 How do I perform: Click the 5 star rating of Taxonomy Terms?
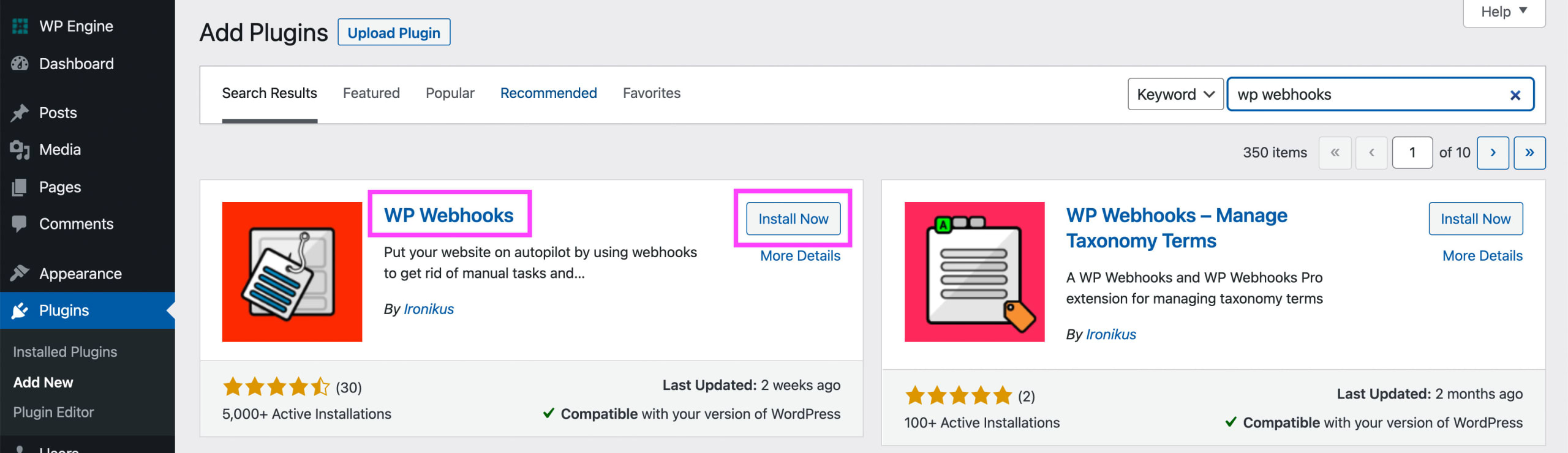coord(959,395)
